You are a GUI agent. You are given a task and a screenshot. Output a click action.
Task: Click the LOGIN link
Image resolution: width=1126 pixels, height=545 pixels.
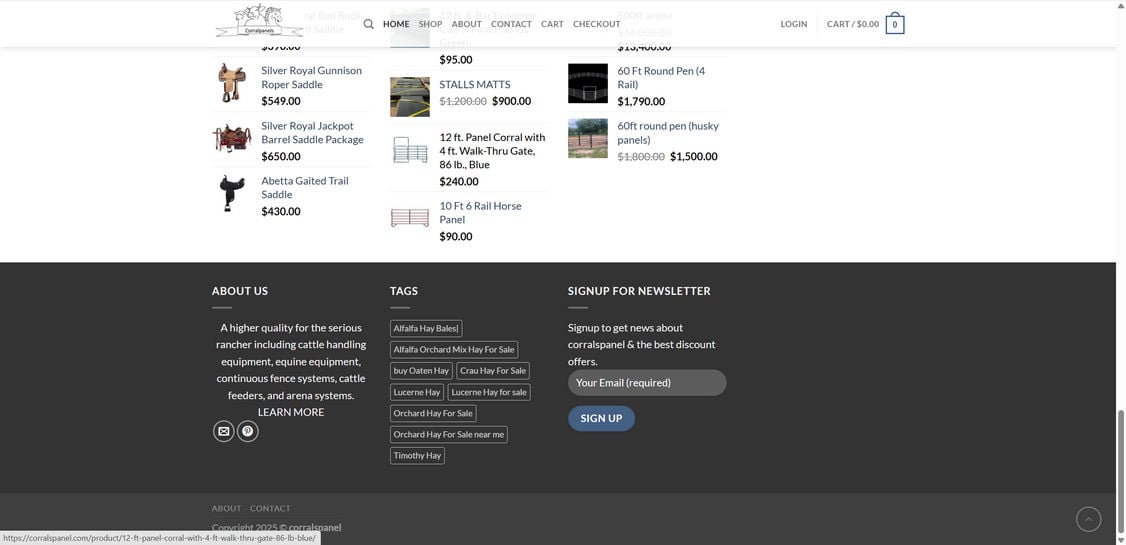pyautogui.click(x=794, y=24)
